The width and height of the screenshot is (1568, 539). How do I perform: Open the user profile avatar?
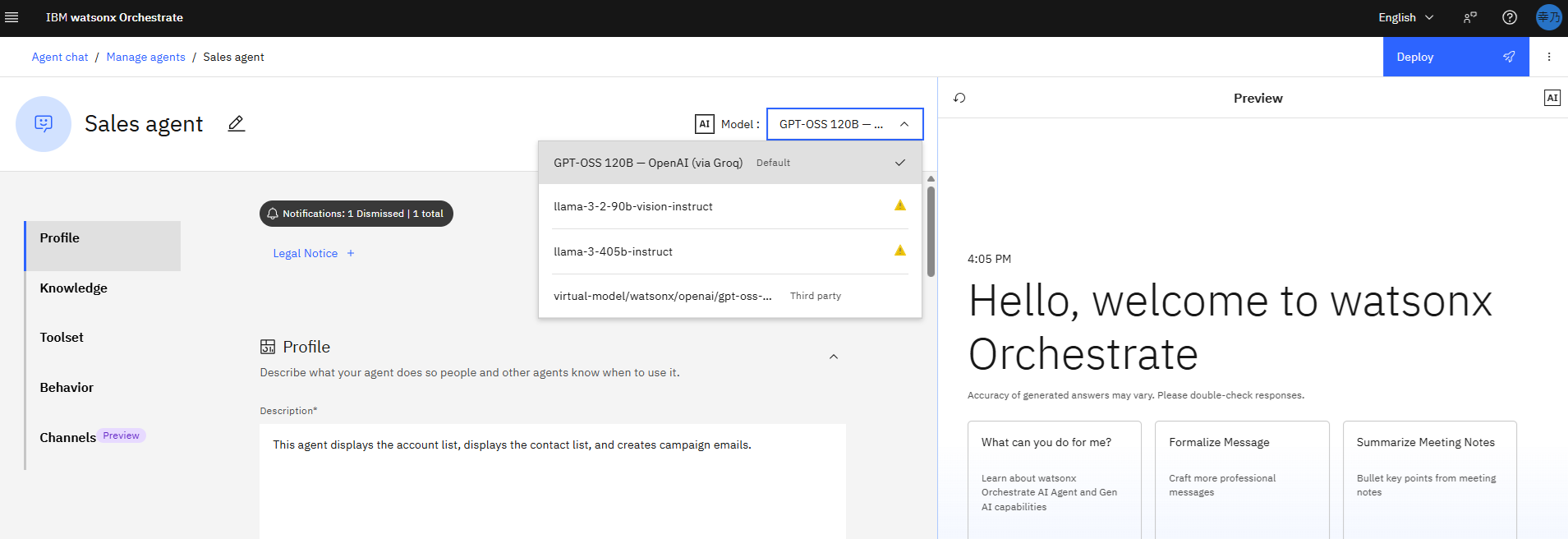pyautogui.click(x=1548, y=17)
